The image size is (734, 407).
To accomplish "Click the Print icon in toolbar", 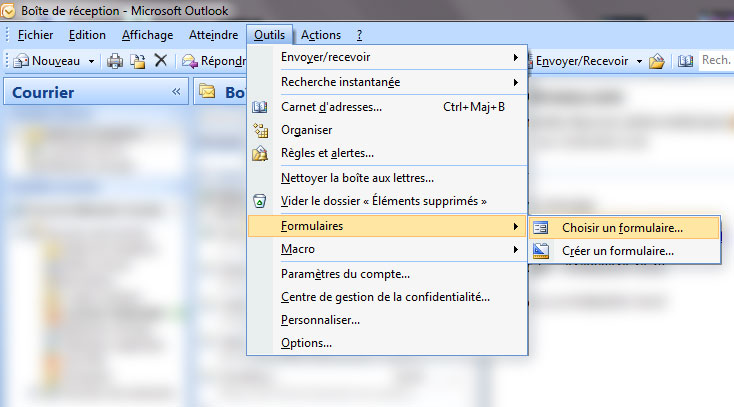I will click(115, 61).
